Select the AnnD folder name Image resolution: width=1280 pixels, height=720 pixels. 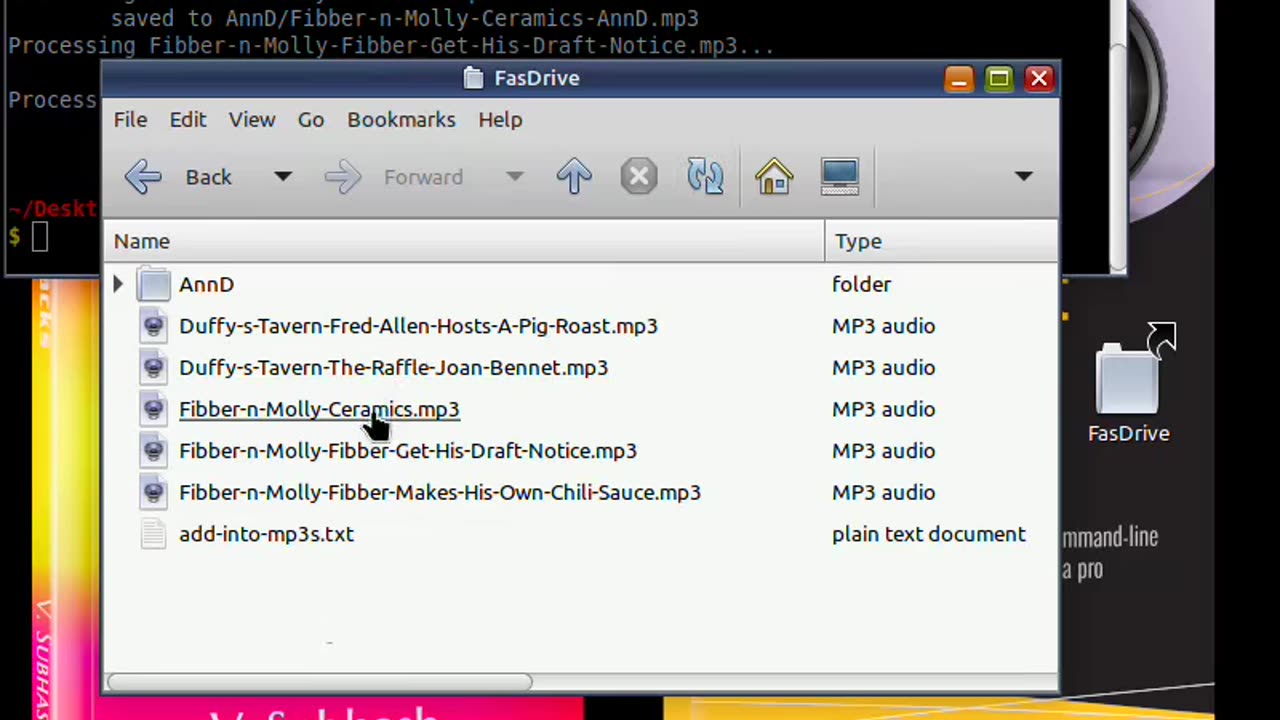(x=206, y=285)
